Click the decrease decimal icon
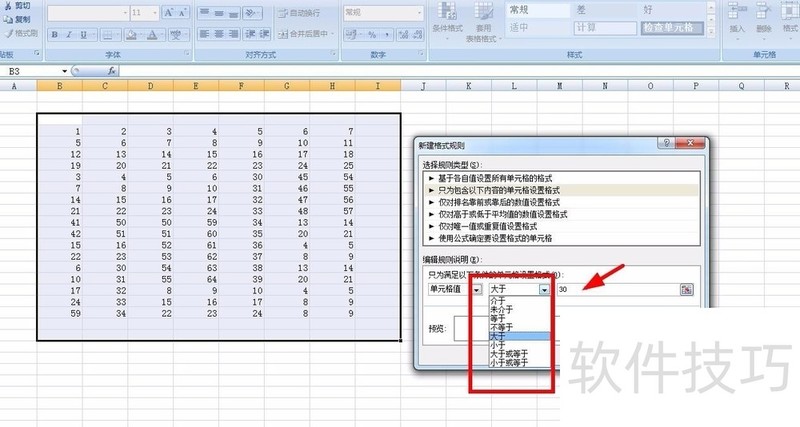This screenshot has width=800, height=427. (418, 35)
